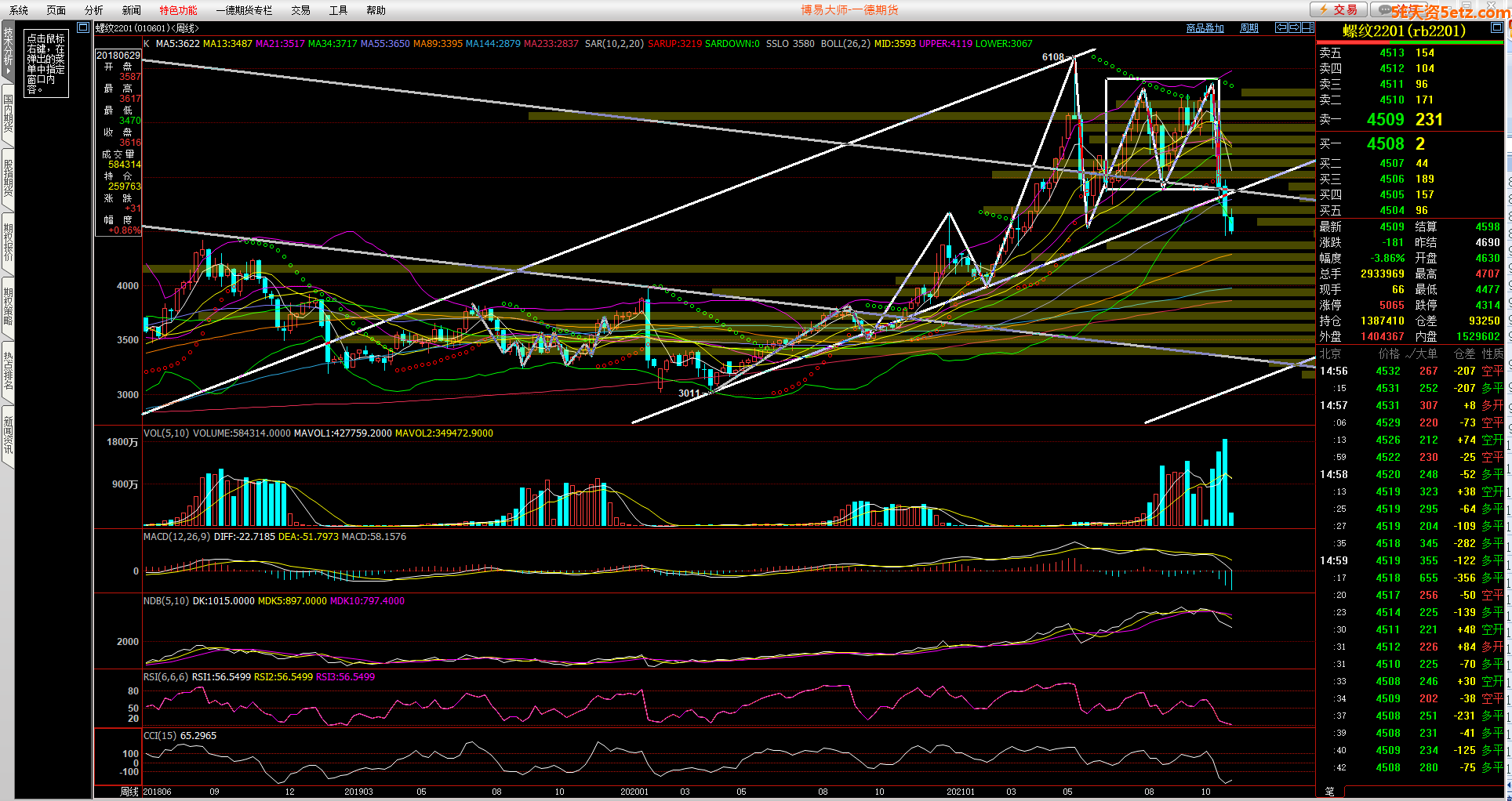
Task: Click the 周线 period label at bottom
Action: pyautogui.click(x=129, y=792)
